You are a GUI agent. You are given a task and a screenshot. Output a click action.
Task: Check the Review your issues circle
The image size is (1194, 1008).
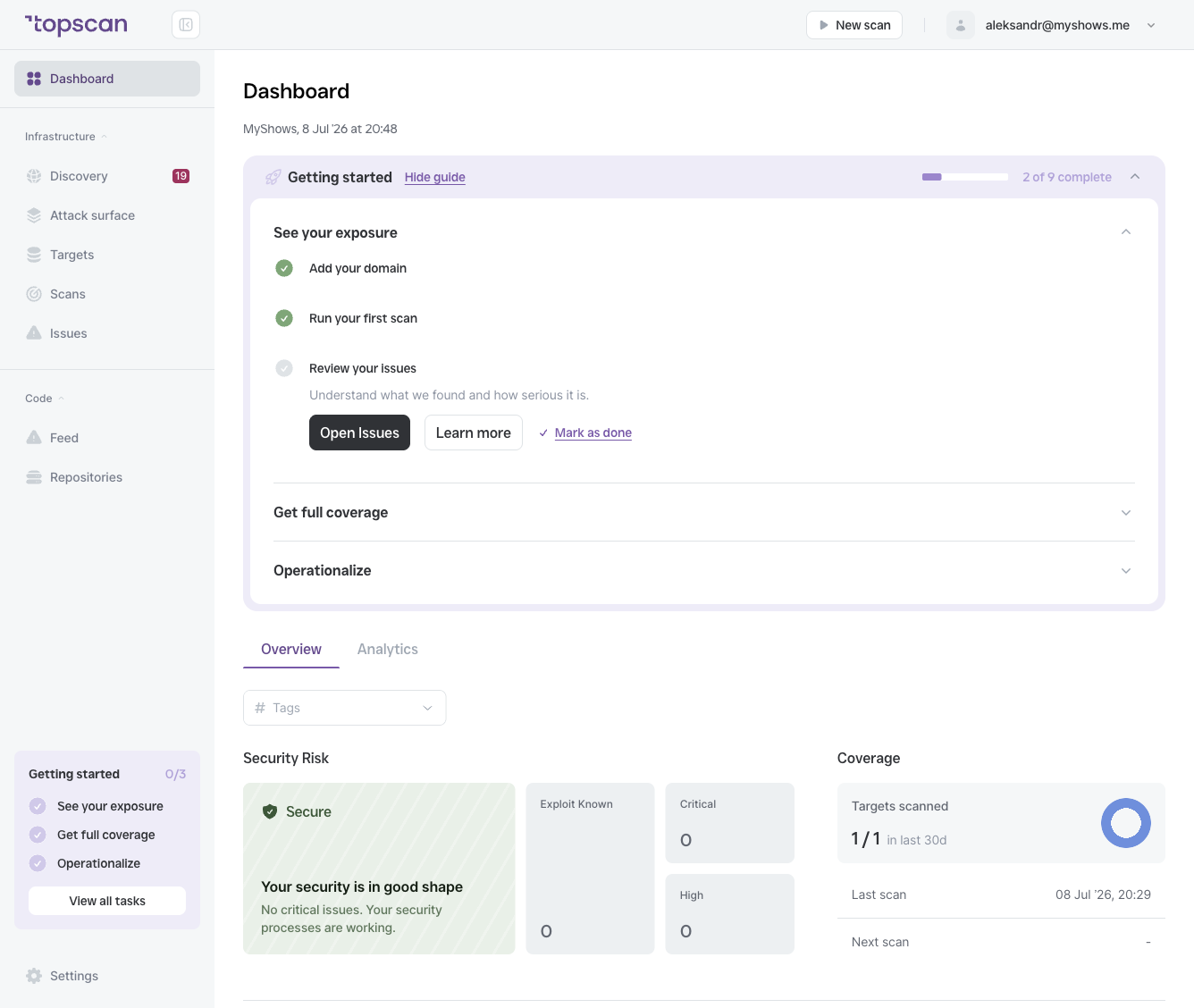[x=284, y=368]
